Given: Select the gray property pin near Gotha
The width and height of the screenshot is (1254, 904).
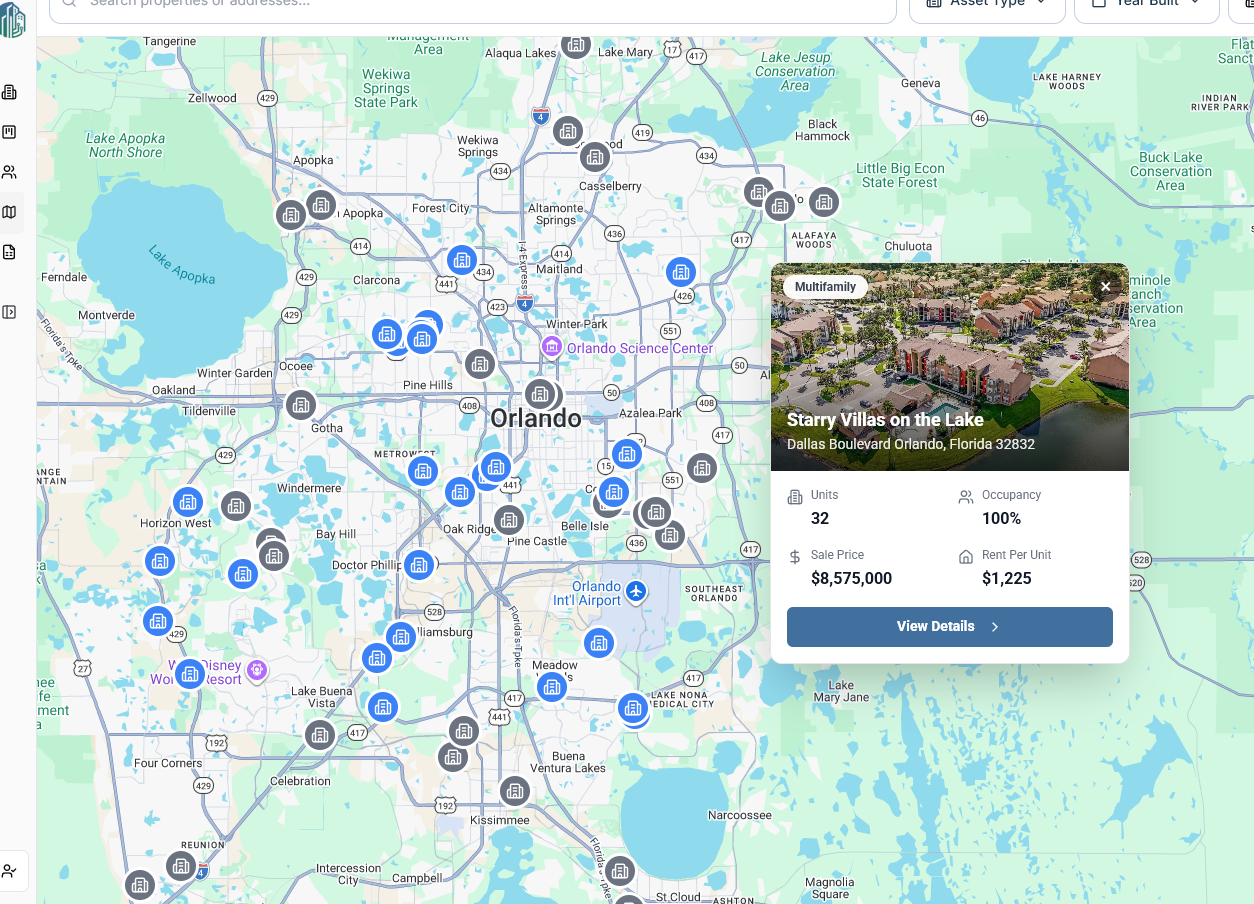Looking at the screenshot, I should (300, 405).
